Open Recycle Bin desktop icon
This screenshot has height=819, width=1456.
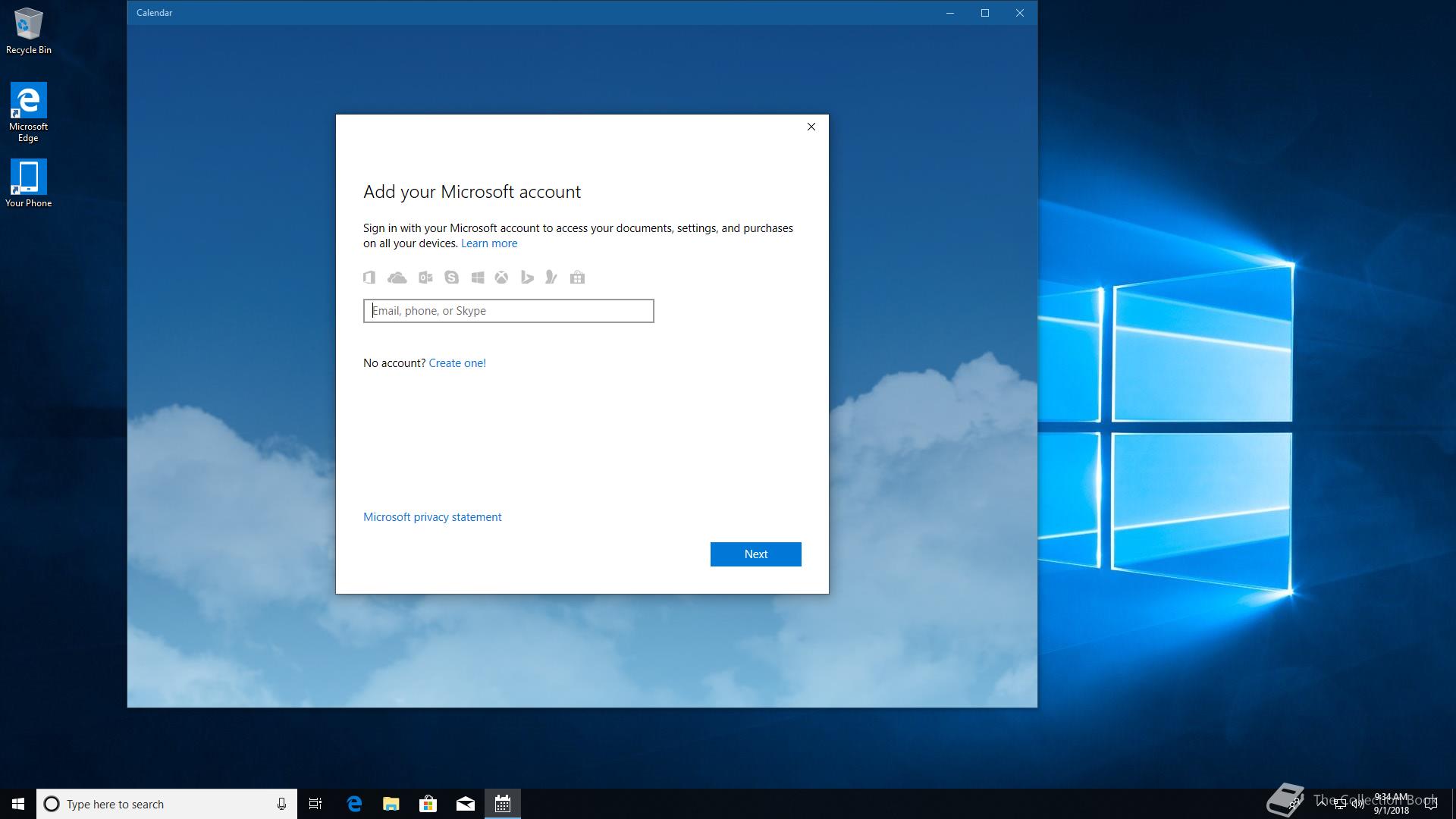(x=29, y=30)
